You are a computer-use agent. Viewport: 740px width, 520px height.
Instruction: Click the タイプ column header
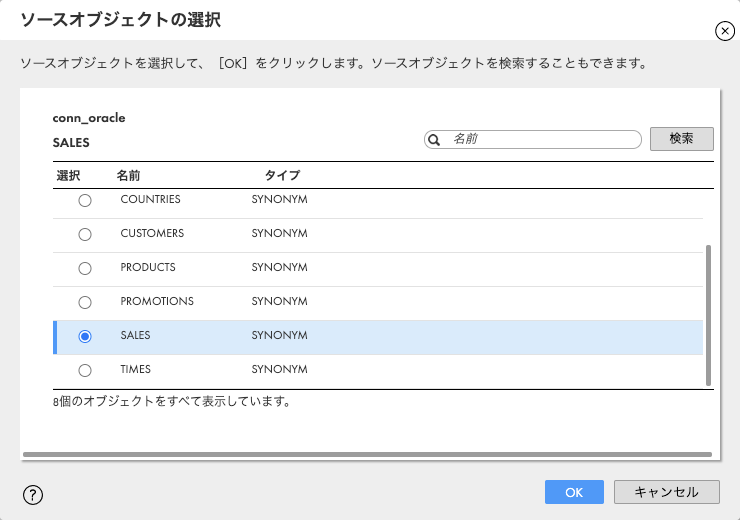click(x=282, y=175)
